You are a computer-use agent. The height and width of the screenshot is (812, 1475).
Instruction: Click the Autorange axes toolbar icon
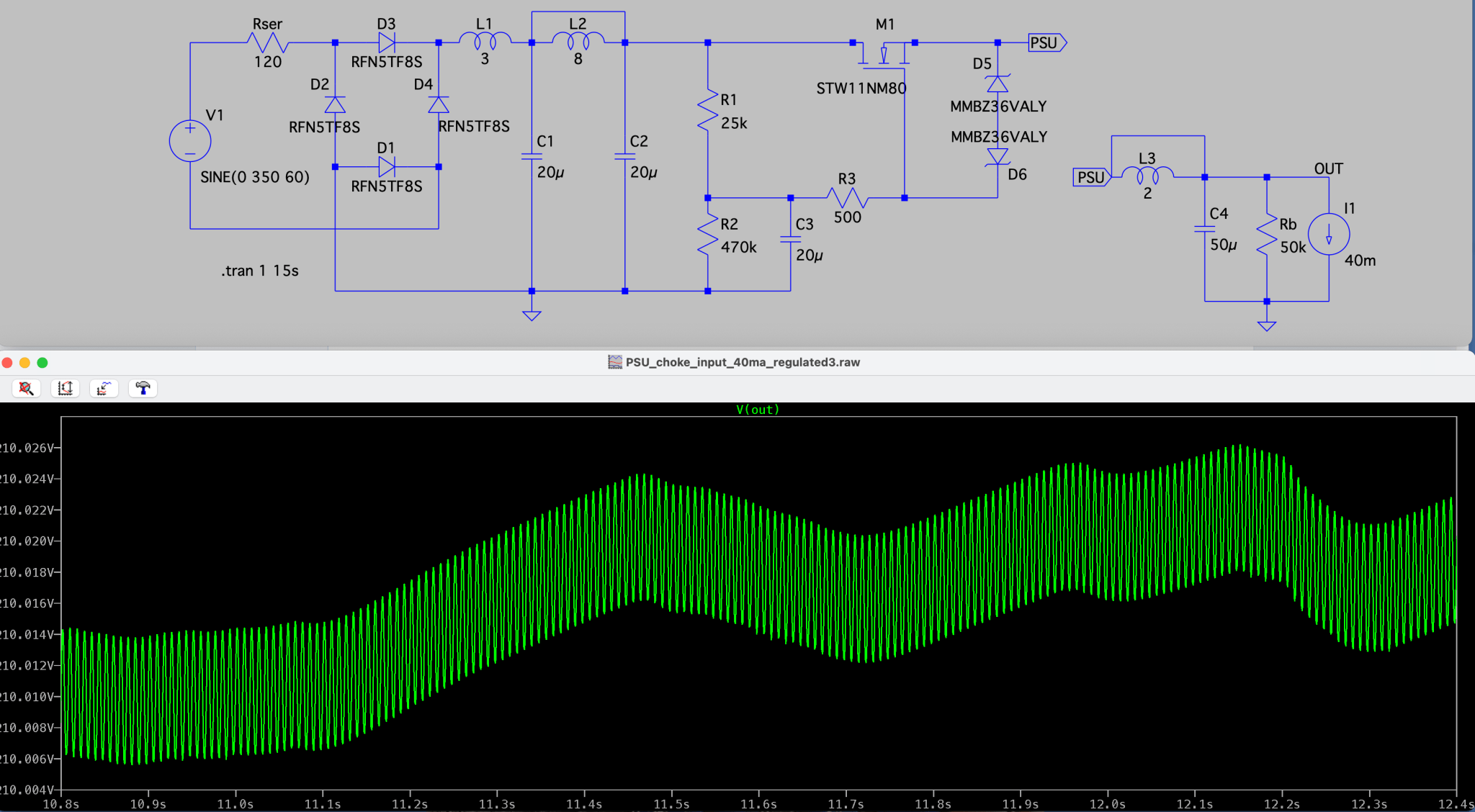66,389
